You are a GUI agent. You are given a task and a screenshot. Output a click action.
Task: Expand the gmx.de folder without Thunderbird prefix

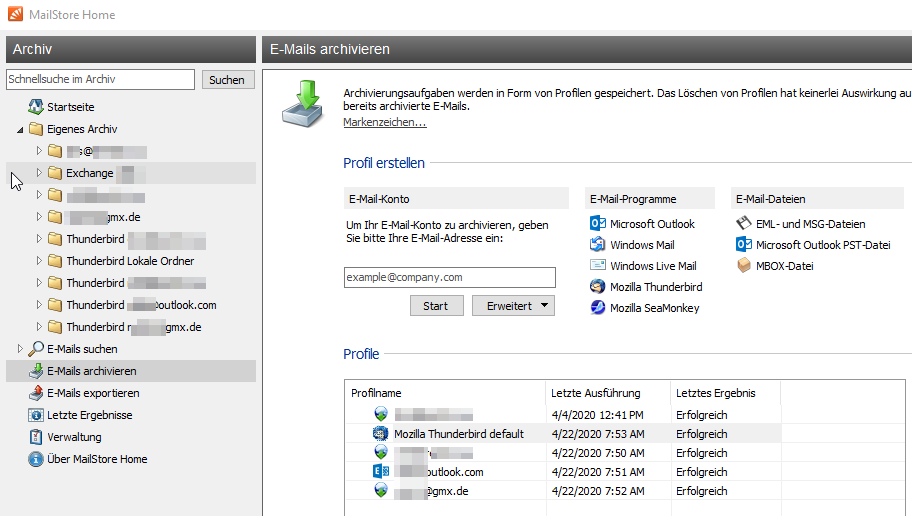39,217
